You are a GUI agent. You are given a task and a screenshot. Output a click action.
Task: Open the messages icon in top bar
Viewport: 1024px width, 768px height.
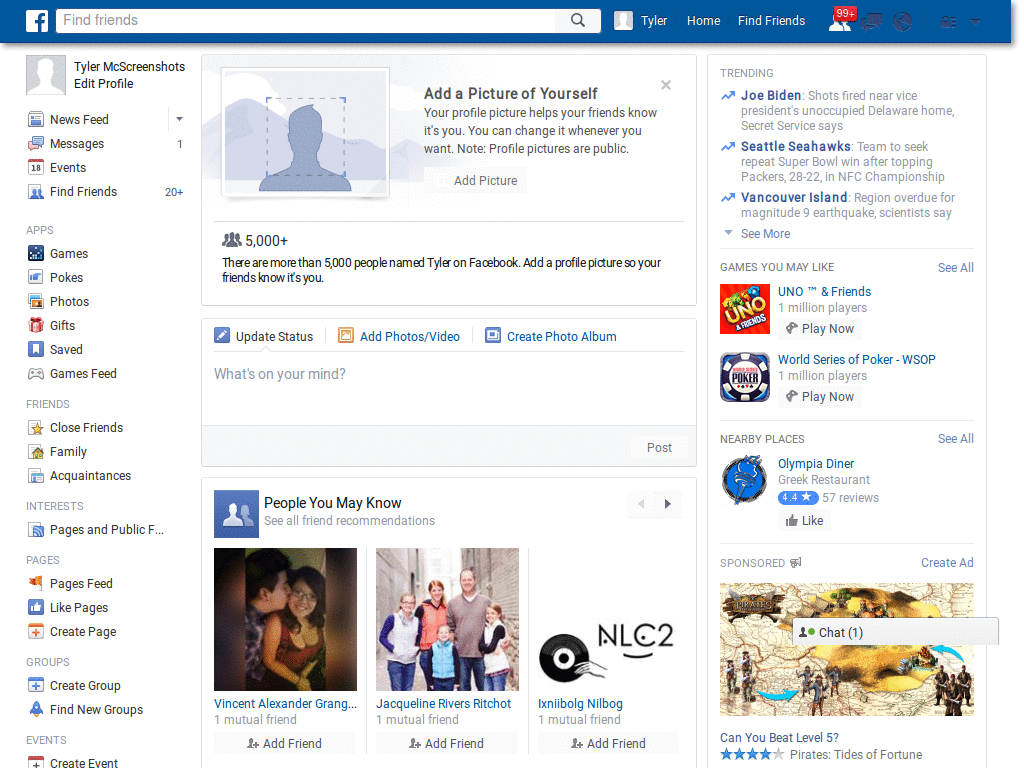pos(871,22)
